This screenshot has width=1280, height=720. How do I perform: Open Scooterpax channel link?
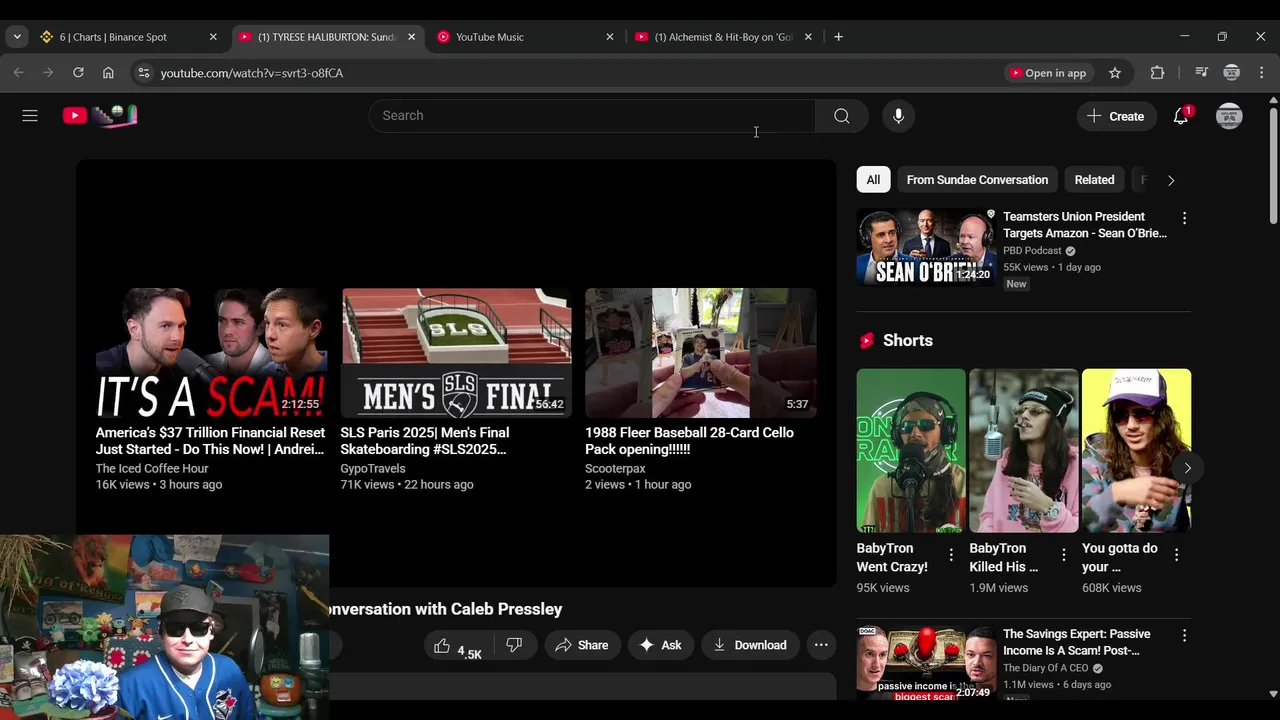(x=615, y=468)
